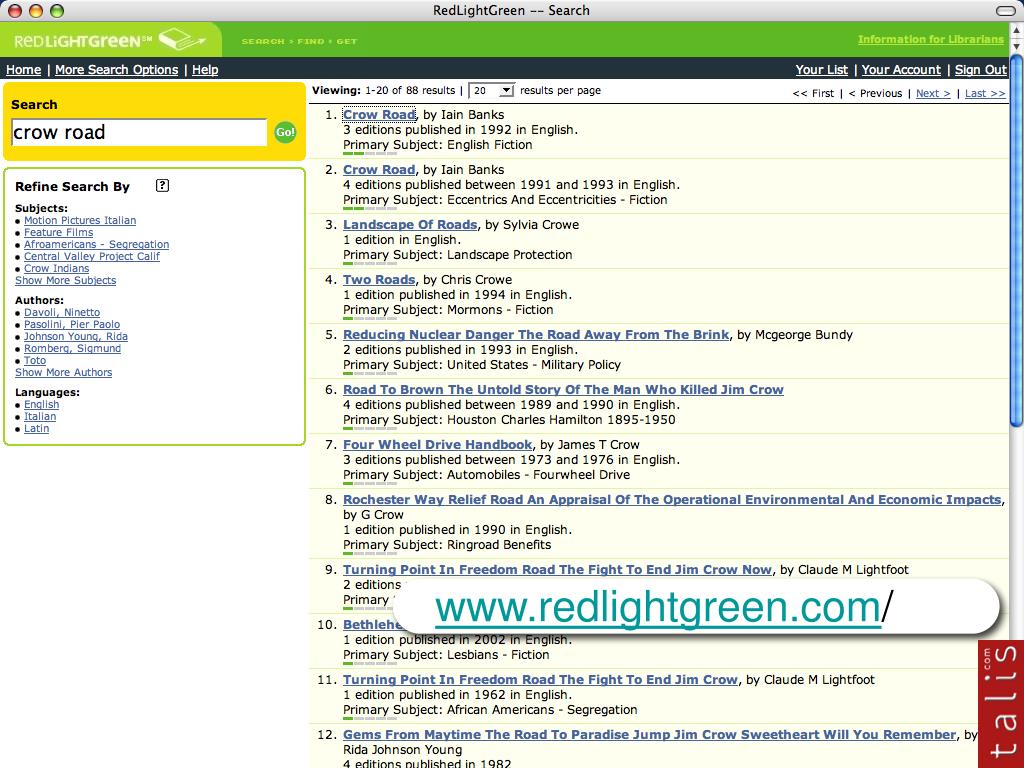This screenshot has height=768, width=1024.
Task: Open Four Wheel Drive Handbook link
Action: point(438,444)
